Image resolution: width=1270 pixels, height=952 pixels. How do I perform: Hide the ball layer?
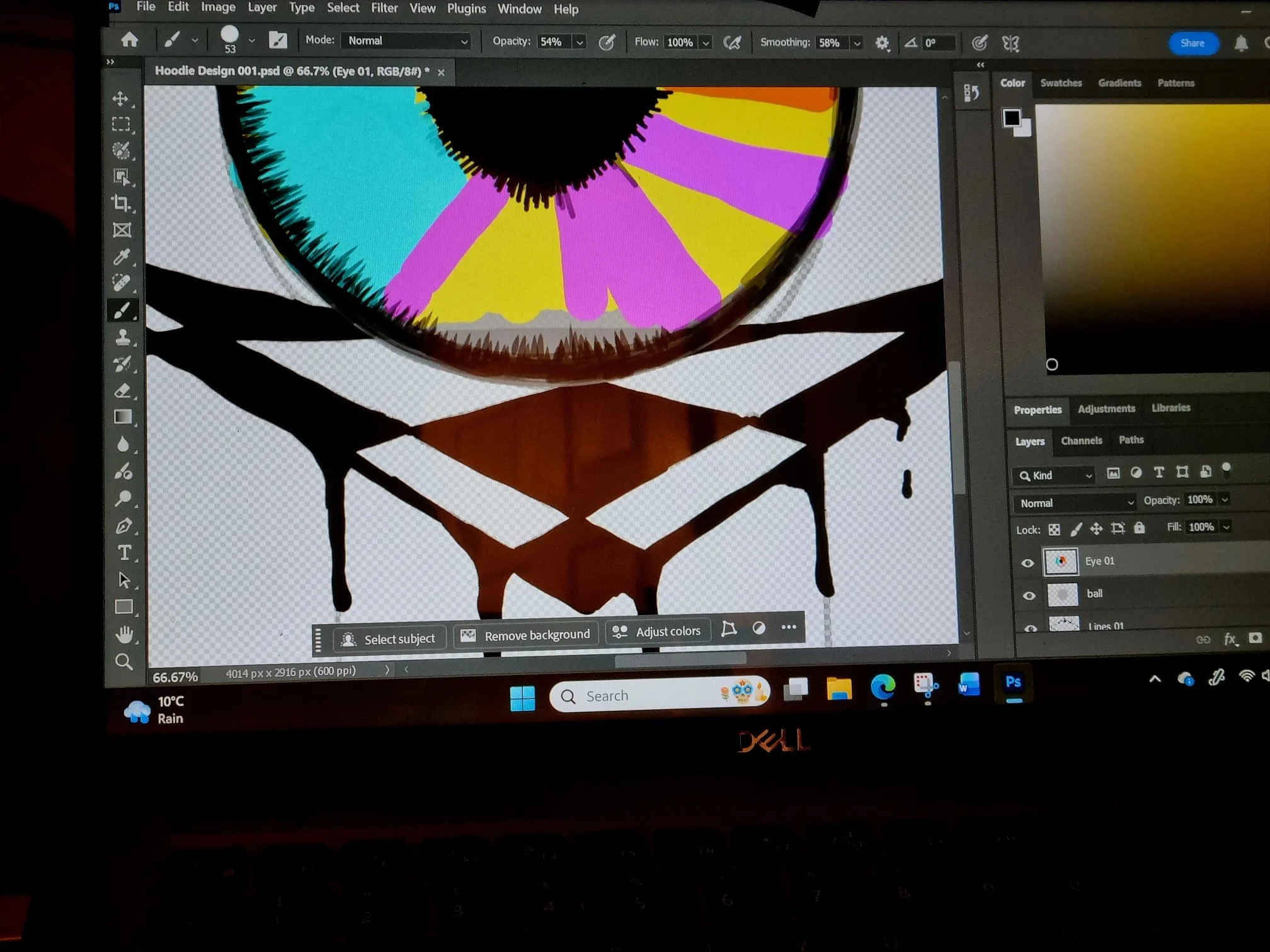[x=1029, y=596]
